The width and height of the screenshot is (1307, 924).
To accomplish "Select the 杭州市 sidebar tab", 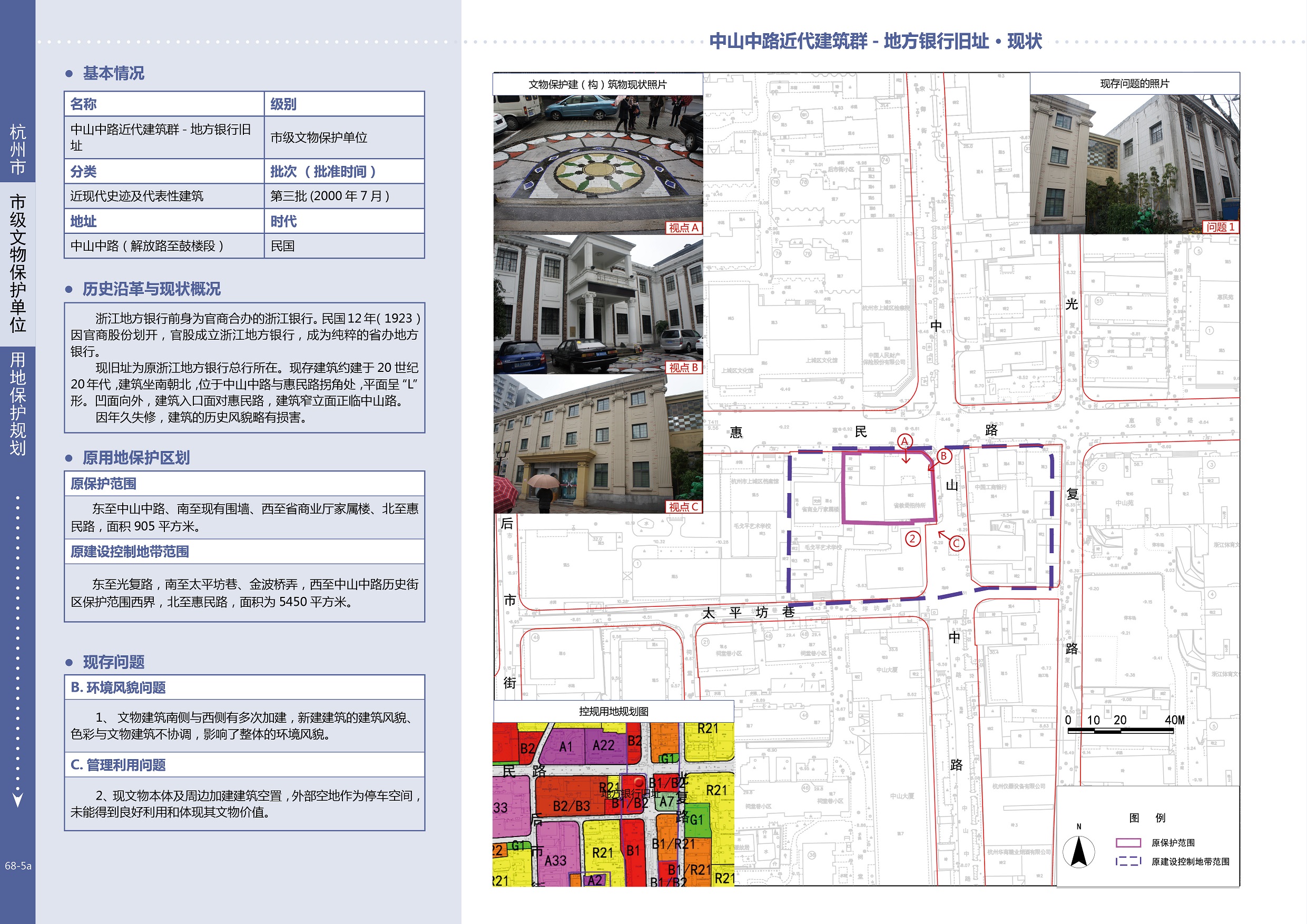I will (x=17, y=149).
